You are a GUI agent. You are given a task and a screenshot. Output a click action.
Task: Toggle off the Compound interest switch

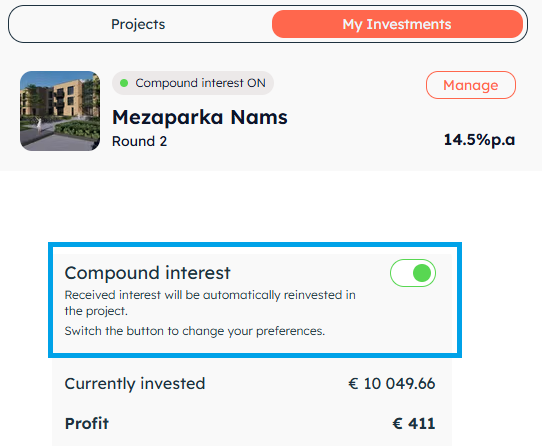pyautogui.click(x=413, y=273)
